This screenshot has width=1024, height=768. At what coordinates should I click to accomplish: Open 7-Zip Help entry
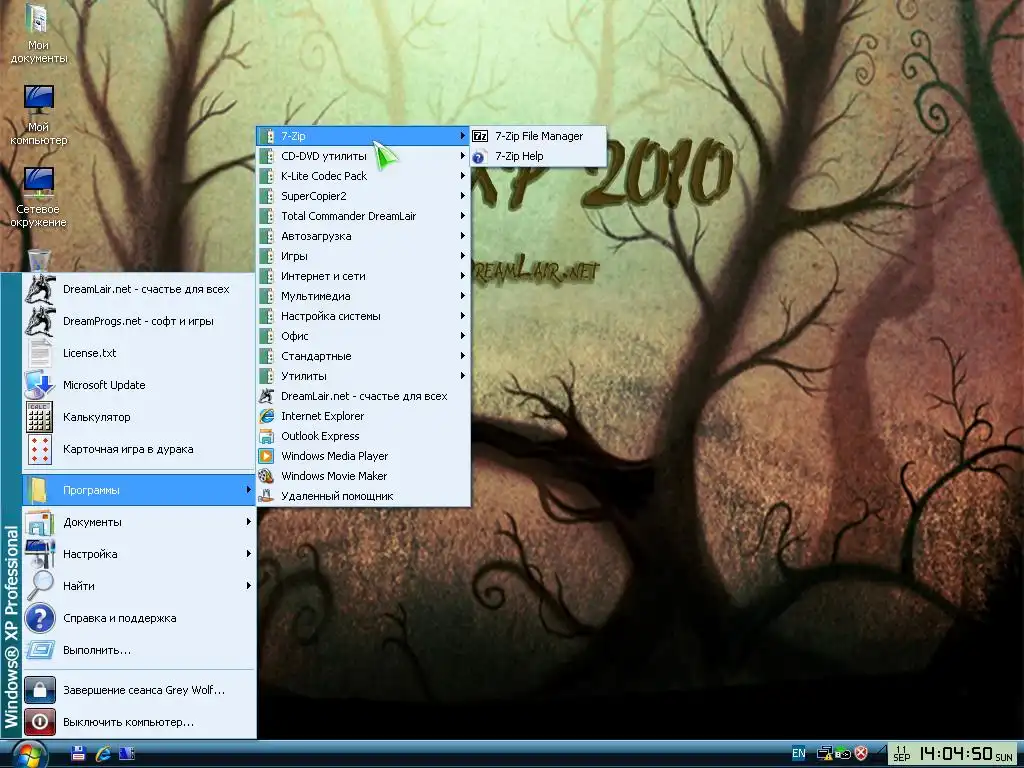pyautogui.click(x=539, y=156)
